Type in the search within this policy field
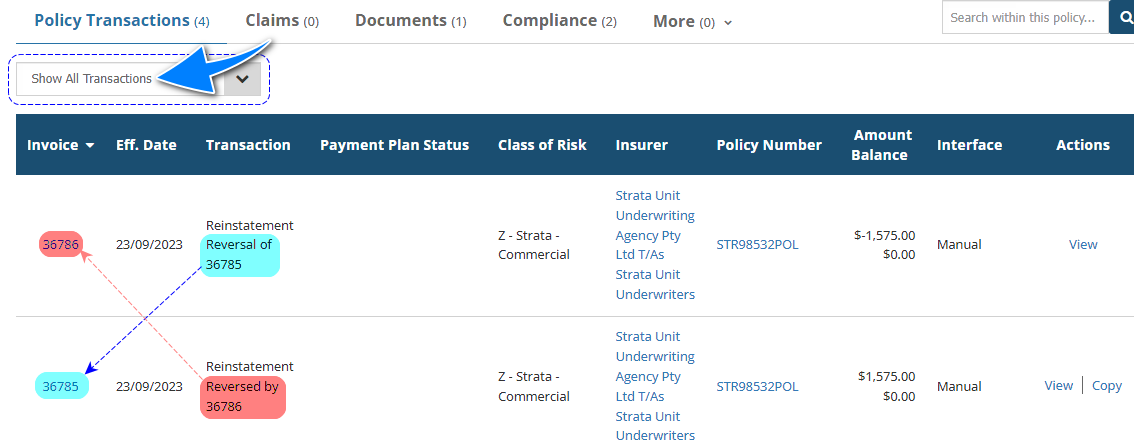Viewport: 1134px width, 444px height. (x=1024, y=17)
